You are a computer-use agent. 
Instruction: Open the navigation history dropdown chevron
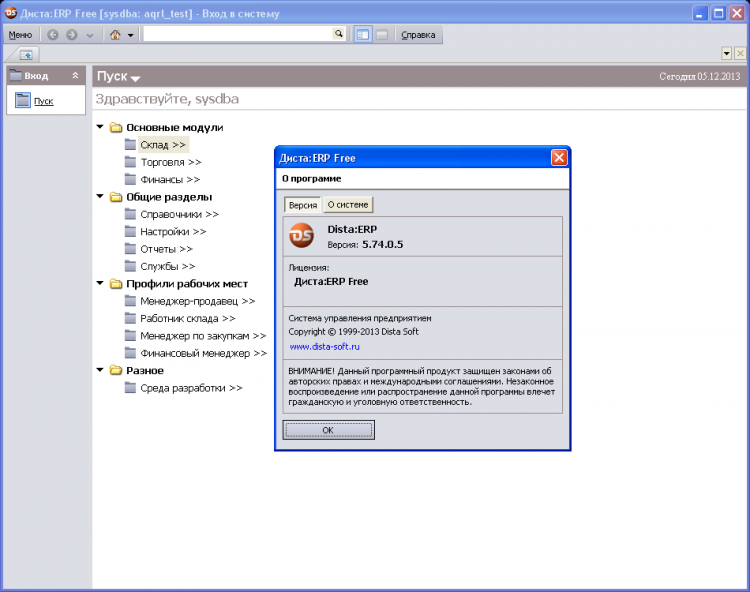(x=89, y=35)
